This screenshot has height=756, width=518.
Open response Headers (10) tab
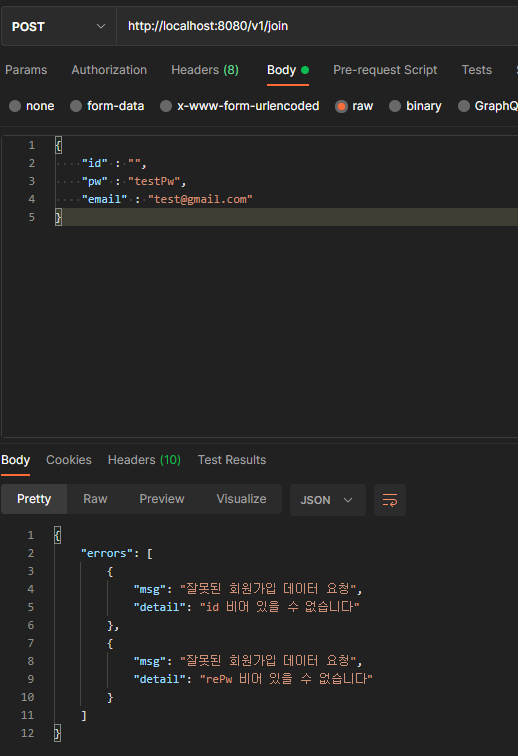coord(144,460)
